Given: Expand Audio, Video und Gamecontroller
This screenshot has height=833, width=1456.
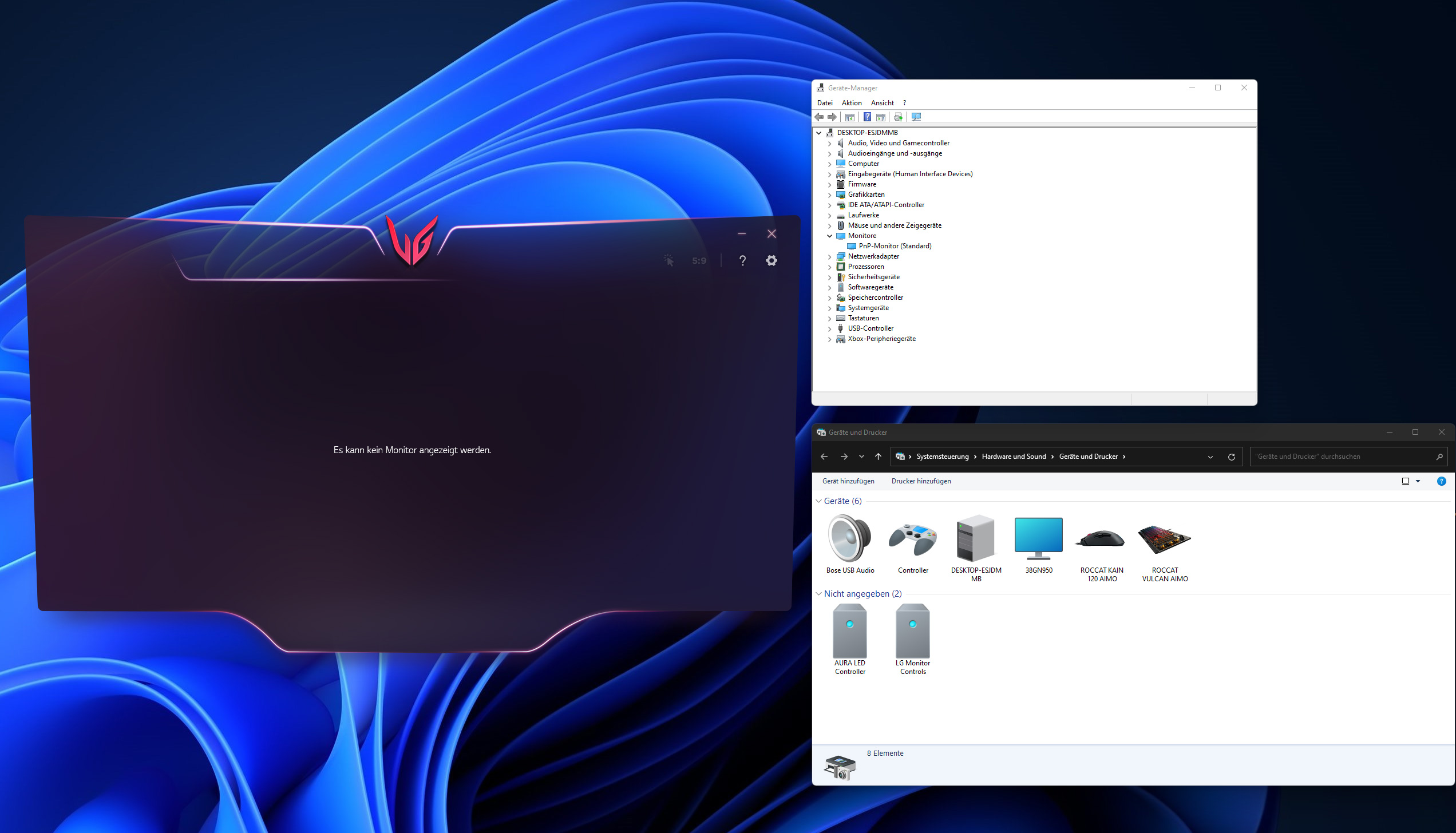Looking at the screenshot, I should (829, 143).
